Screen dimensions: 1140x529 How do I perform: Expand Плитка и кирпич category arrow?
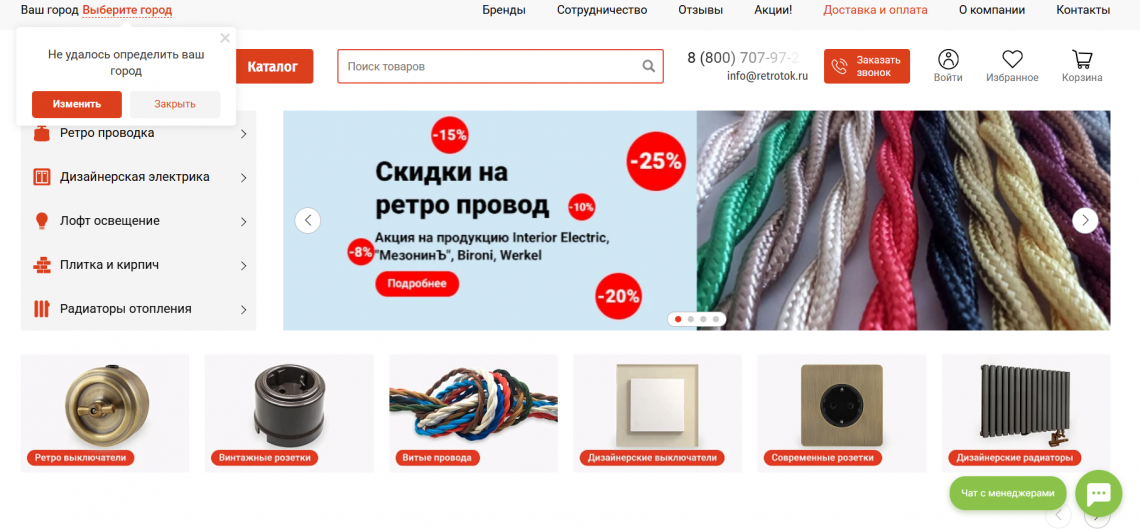[244, 266]
